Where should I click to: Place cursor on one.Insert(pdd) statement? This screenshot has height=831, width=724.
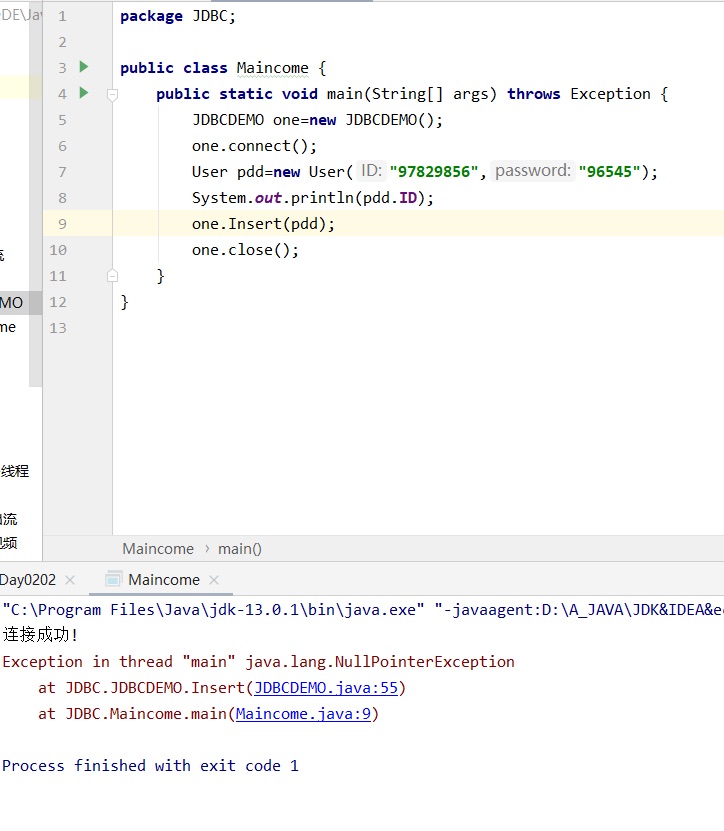click(x=263, y=224)
